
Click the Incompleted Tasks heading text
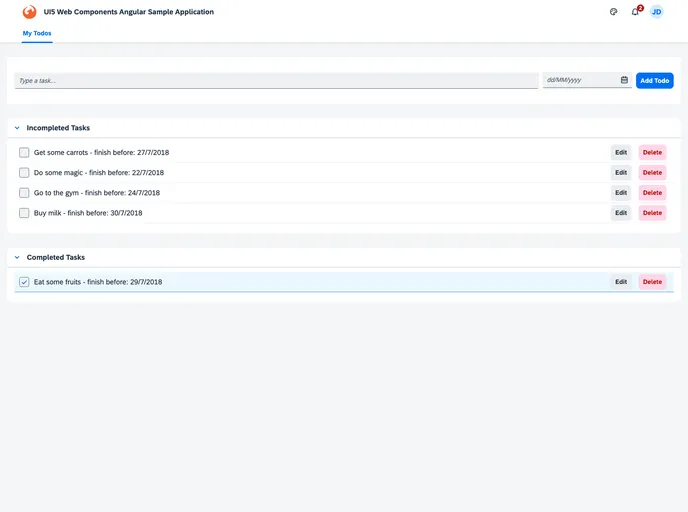coord(58,128)
